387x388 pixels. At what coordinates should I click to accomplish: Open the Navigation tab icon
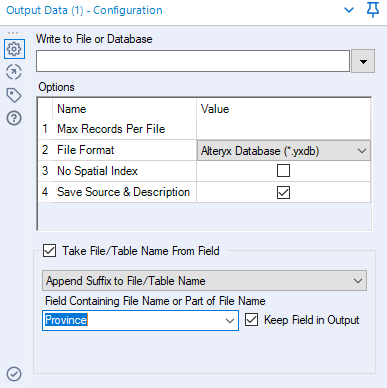pos(14,72)
